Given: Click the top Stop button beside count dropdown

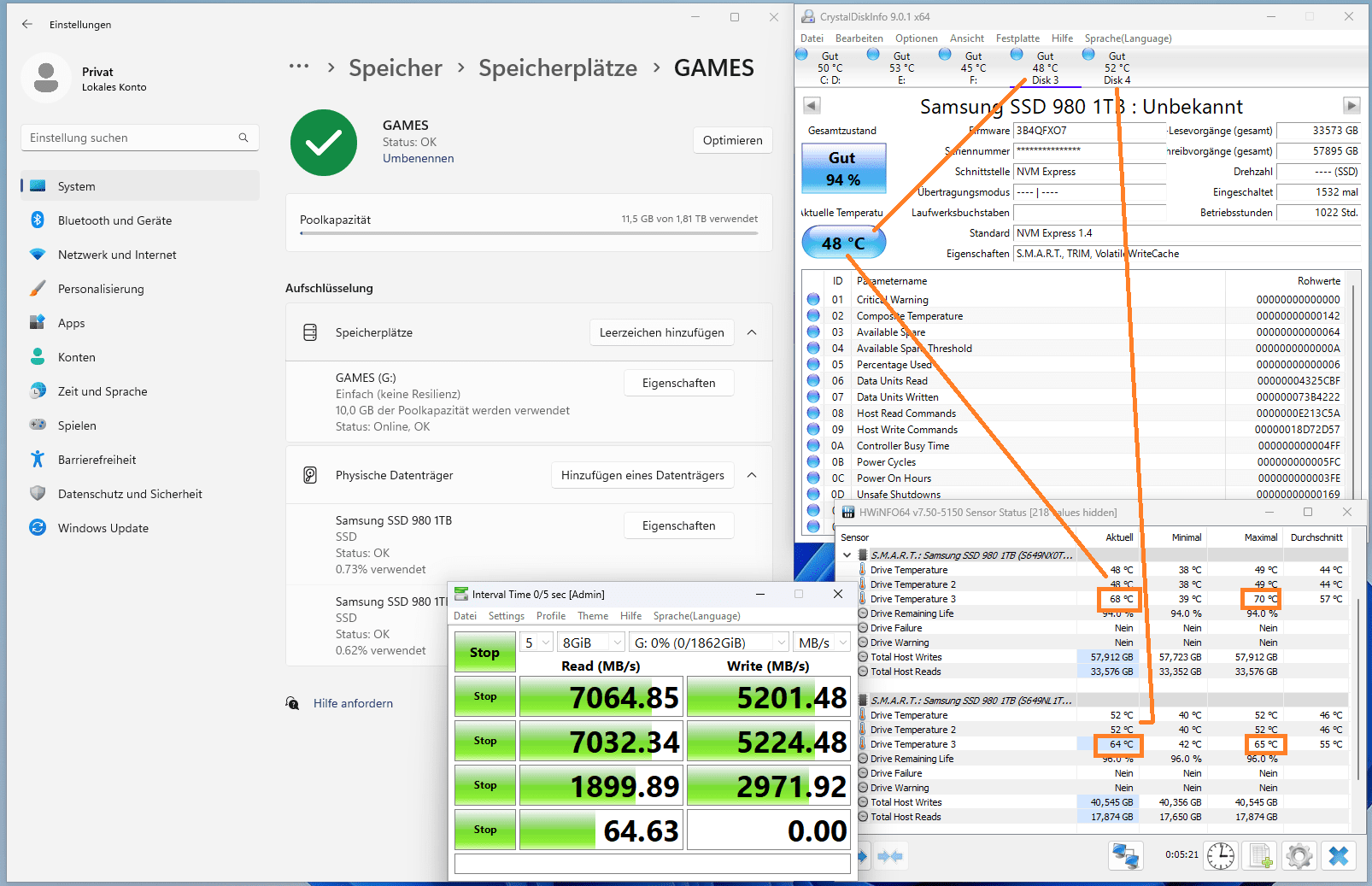Looking at the screenshot, I should (484, 653).
